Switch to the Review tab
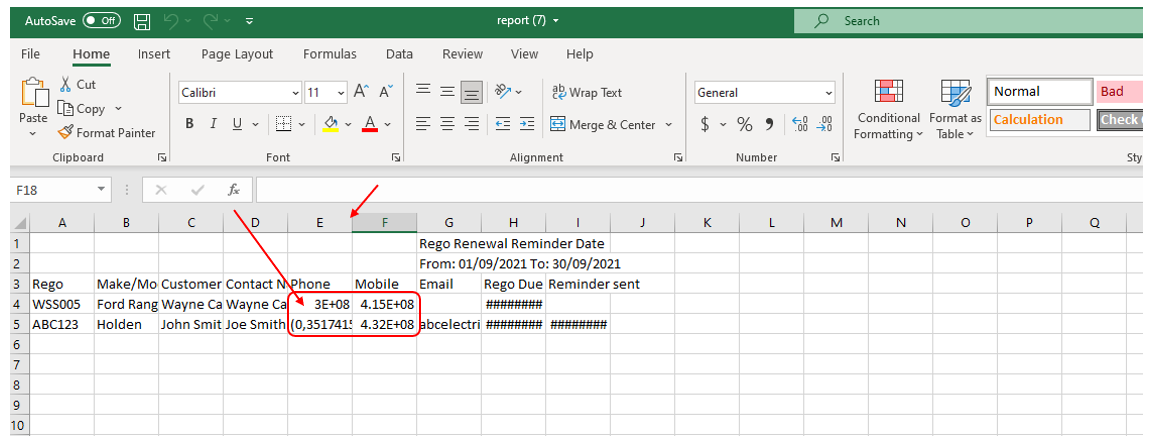 point(462,54)
